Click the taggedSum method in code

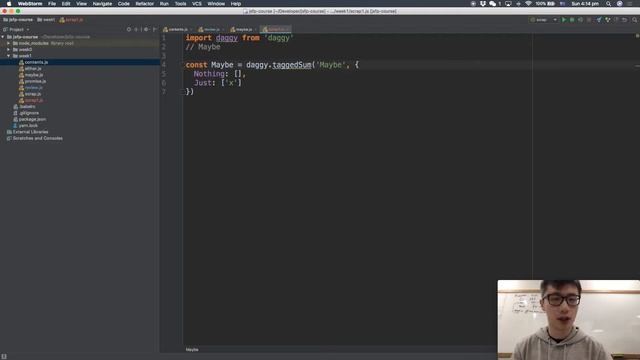click(x=291, y=65)
